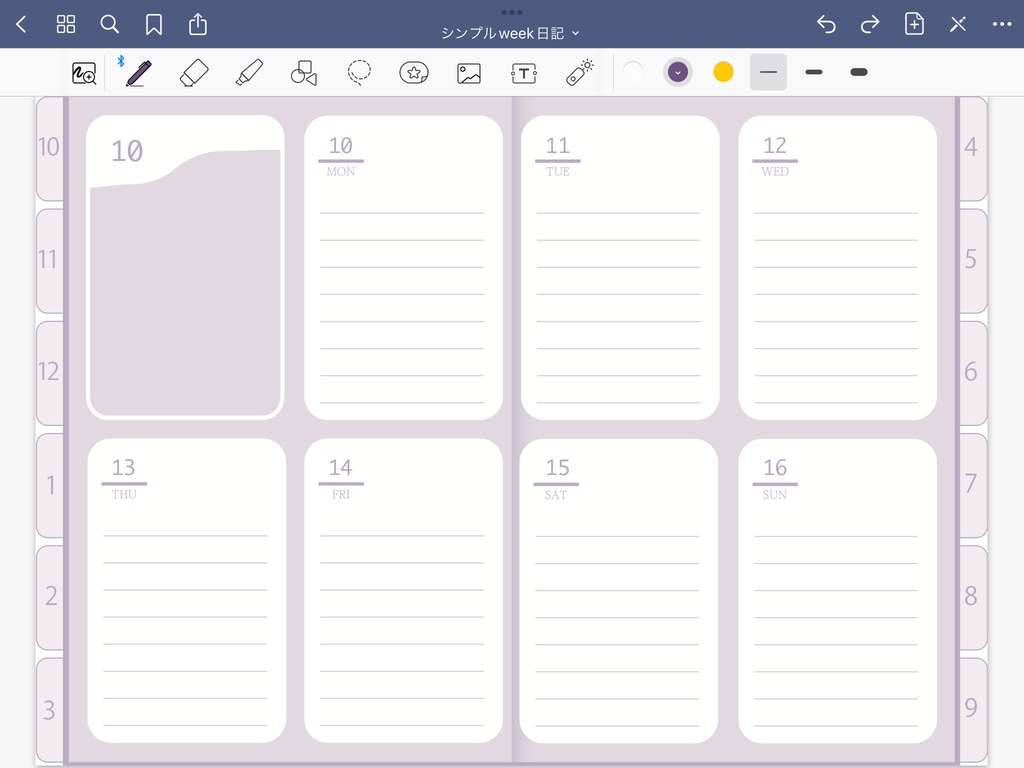Select the Eraser tool
This screenshot has width=1024, height=768.
(x=194, y=71)
